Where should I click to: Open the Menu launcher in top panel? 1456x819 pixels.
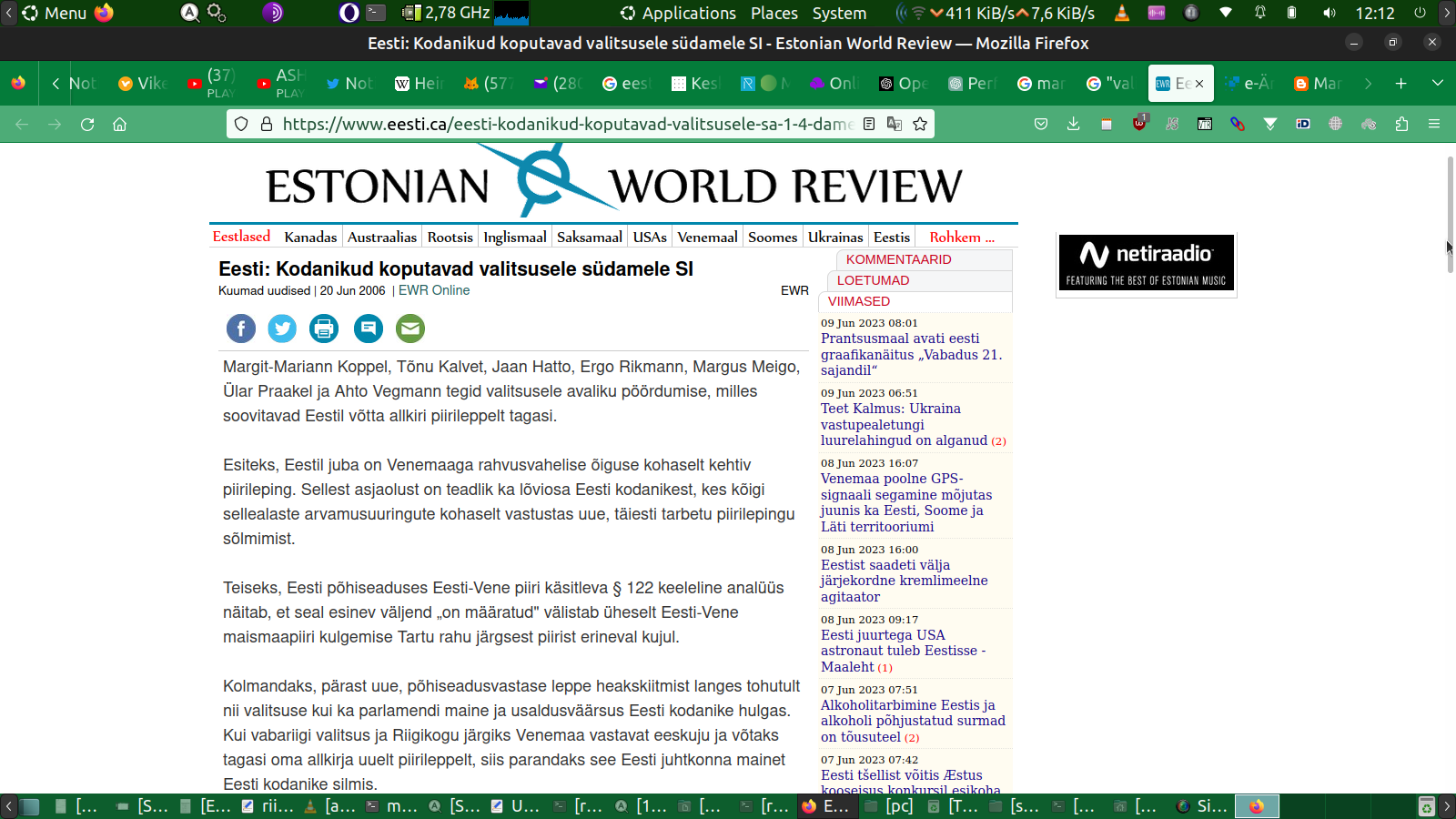55,13
